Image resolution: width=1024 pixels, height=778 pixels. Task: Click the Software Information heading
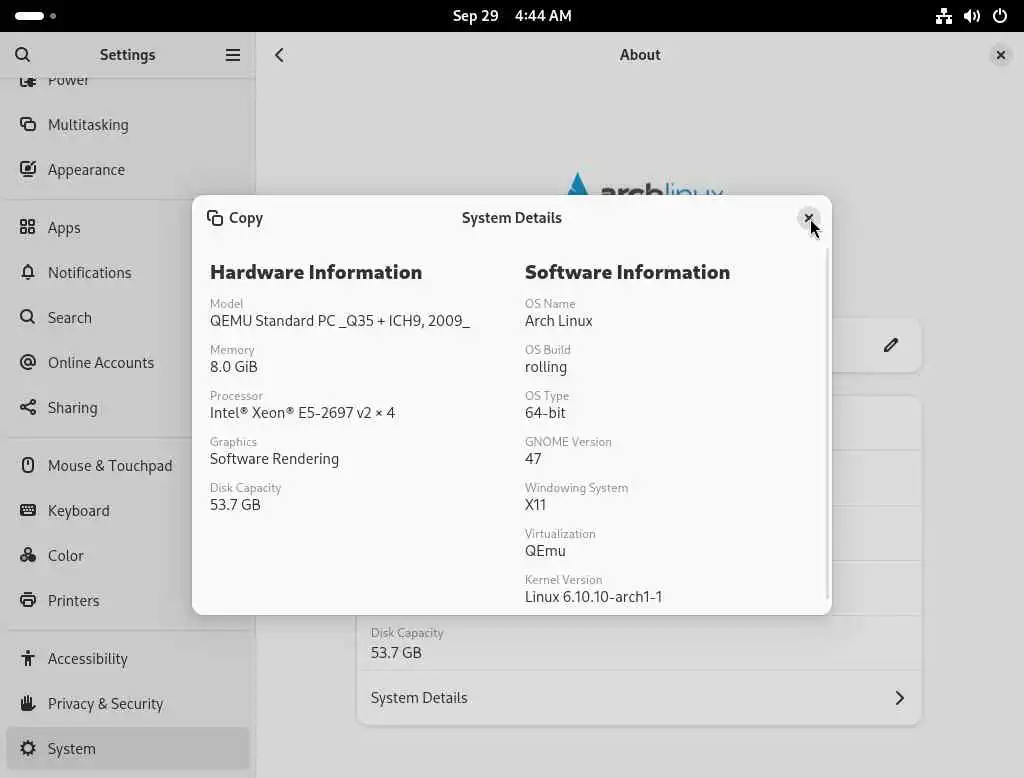point(628,272)
